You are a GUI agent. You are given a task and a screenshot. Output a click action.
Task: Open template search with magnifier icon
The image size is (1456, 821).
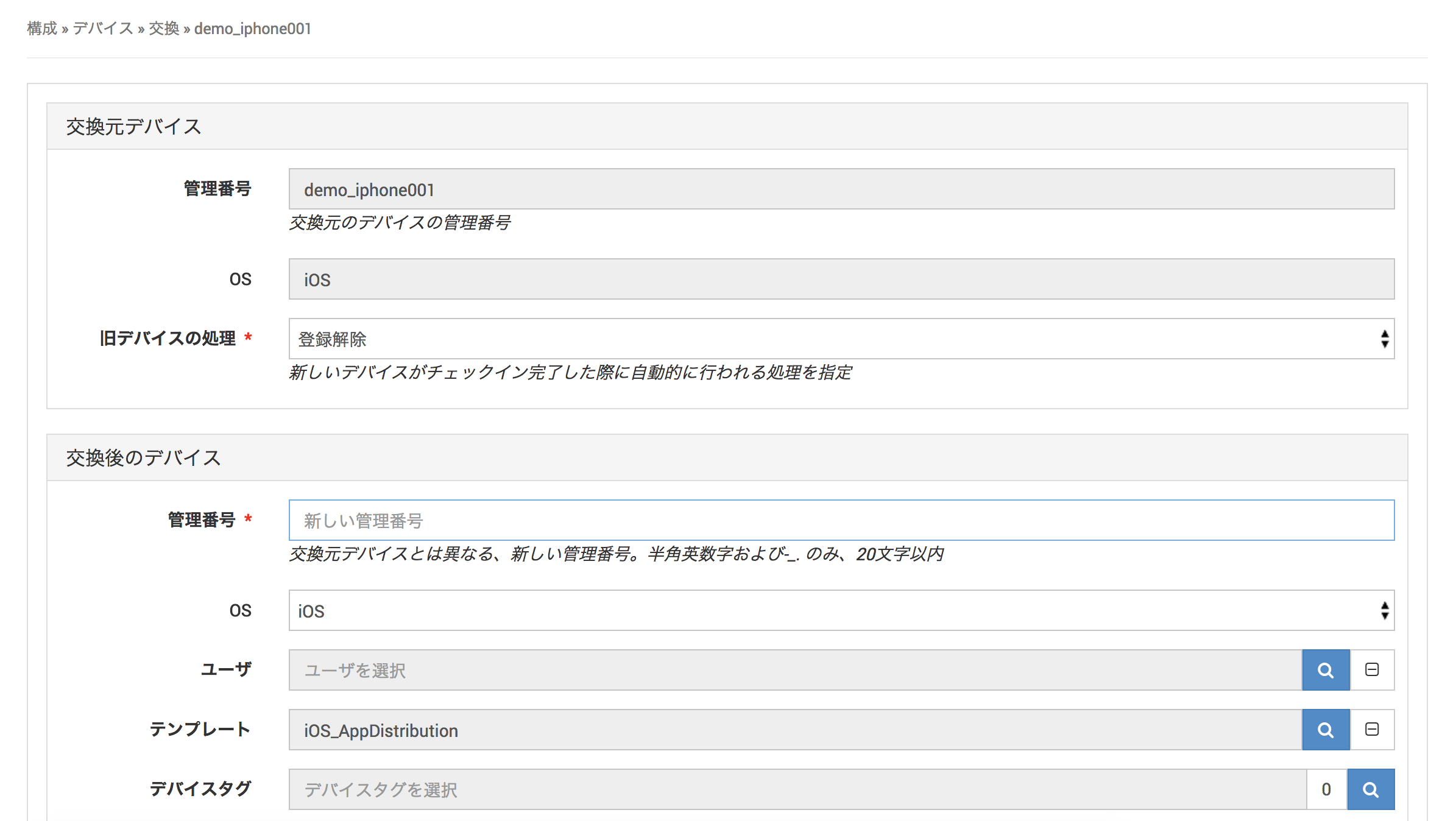click(x=1325, y=730)
